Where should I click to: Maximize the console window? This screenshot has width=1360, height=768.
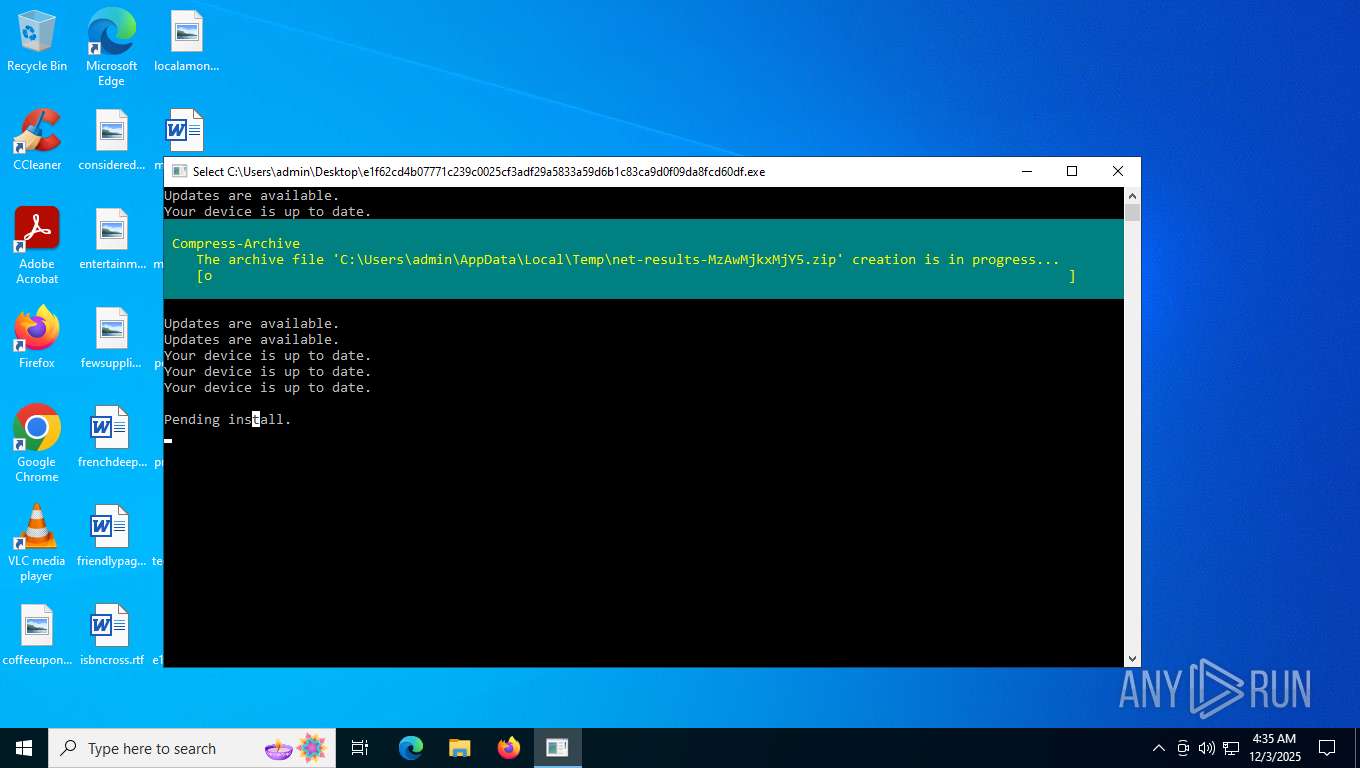coord(1072,172)
